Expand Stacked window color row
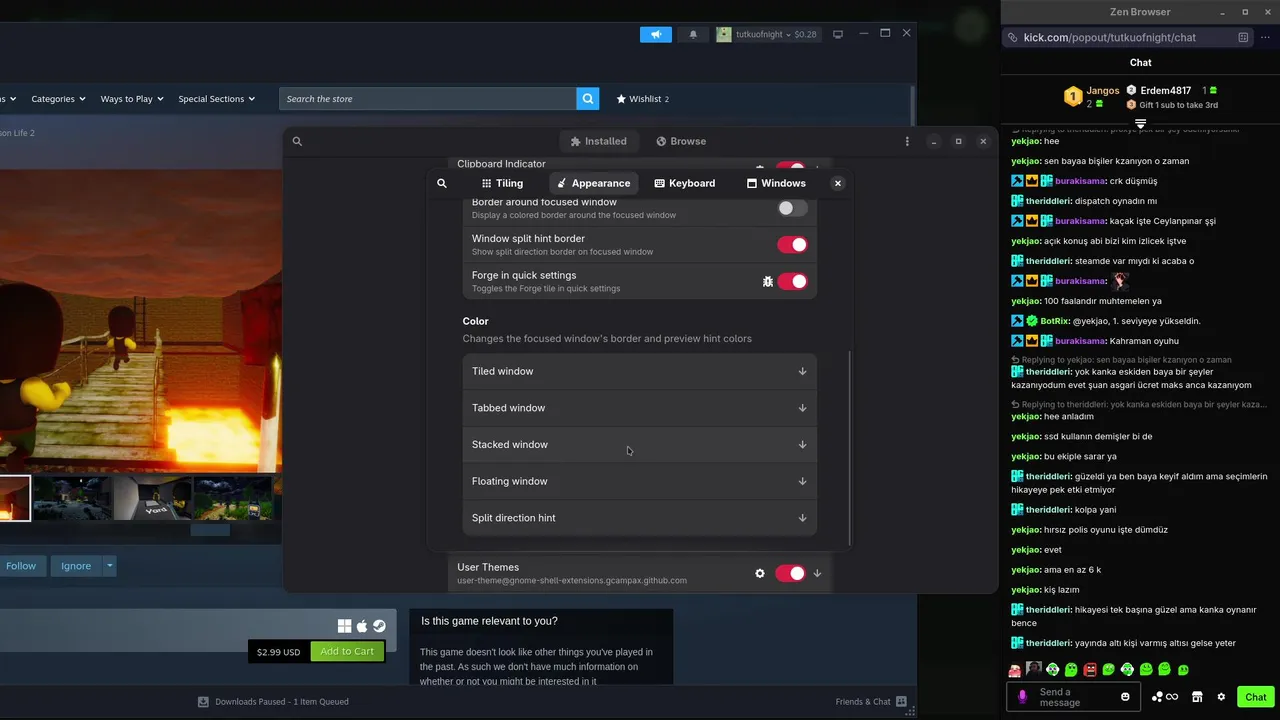This screenshot has width=1280, height=720. pos(640,445)
